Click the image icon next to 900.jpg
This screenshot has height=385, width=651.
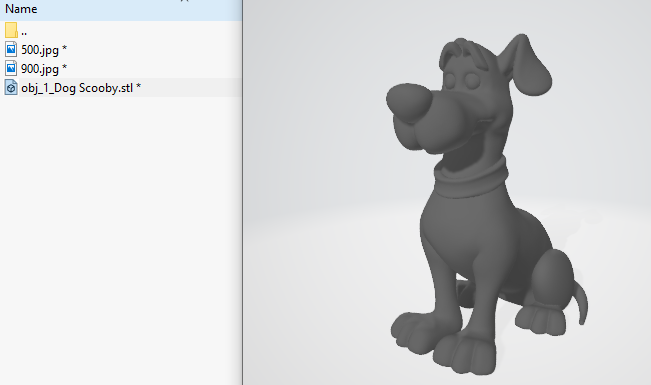(x=11, y=68)
